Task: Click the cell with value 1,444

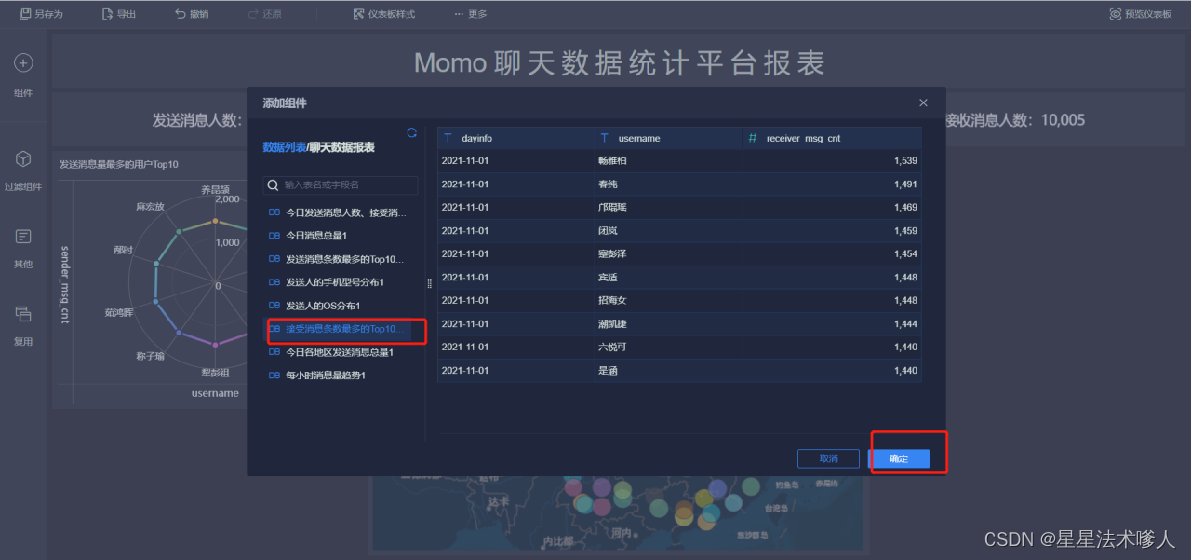Action: pyautogui.click(x=832, y=324)
